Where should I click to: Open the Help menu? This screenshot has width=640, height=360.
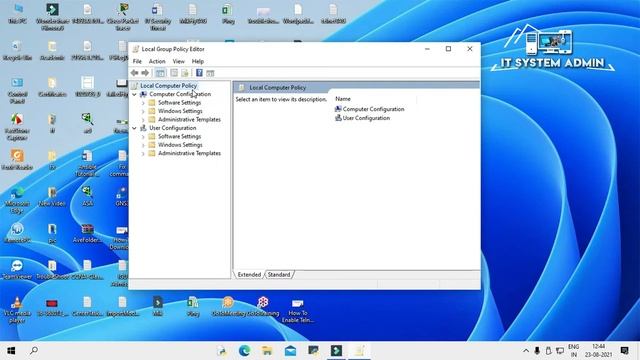pos(198,61)
